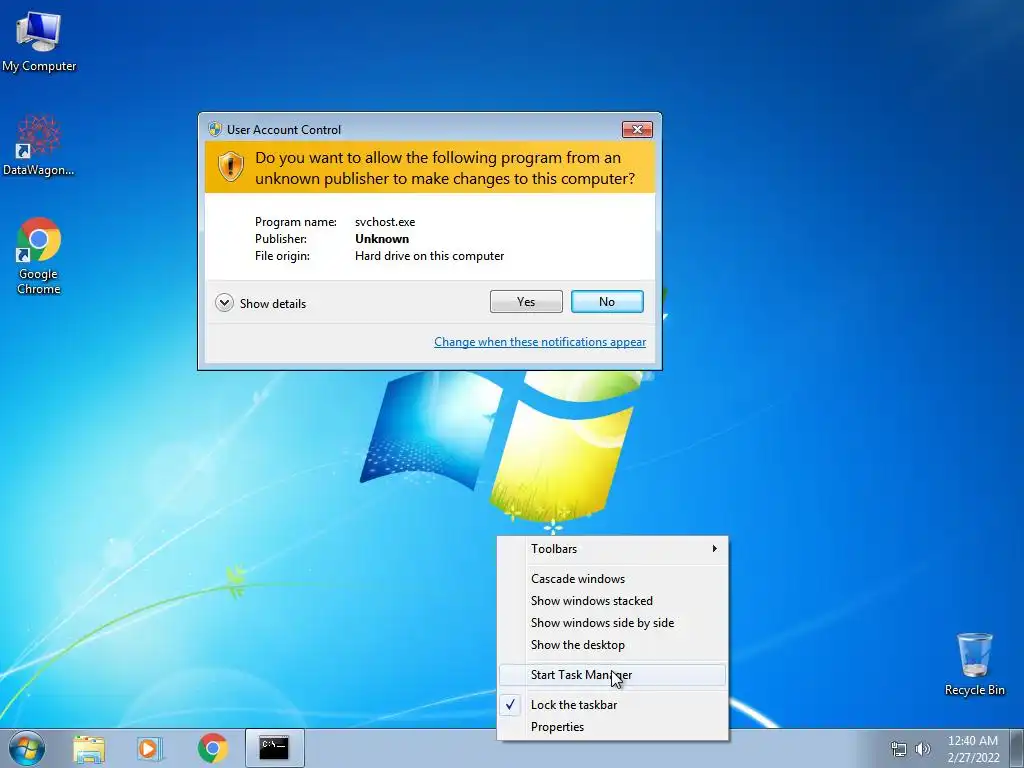
Task: Choose Cascade windows
Action: [613, 579]
